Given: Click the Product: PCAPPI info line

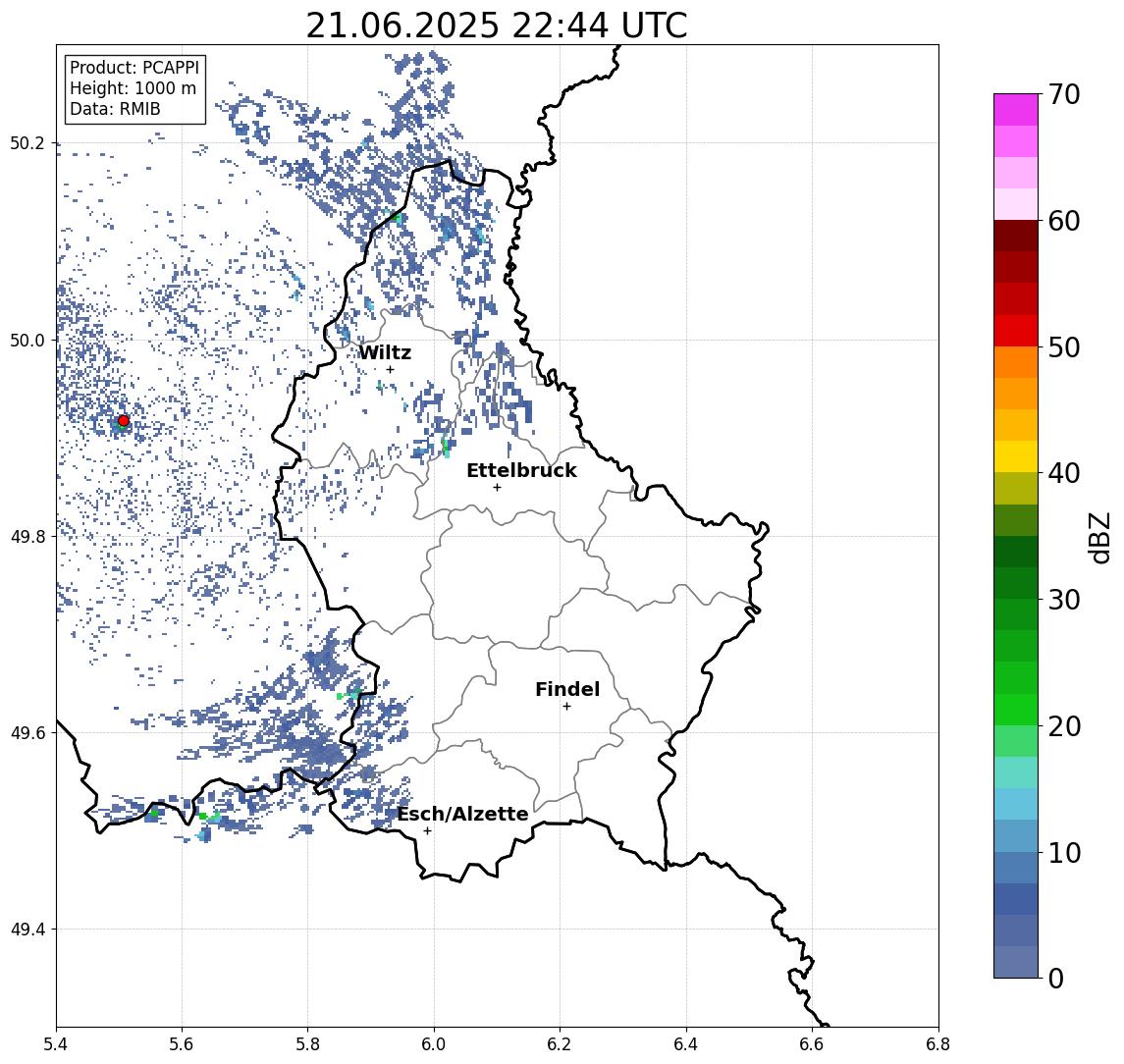Looking at the screenshot, I should point(134,68).
